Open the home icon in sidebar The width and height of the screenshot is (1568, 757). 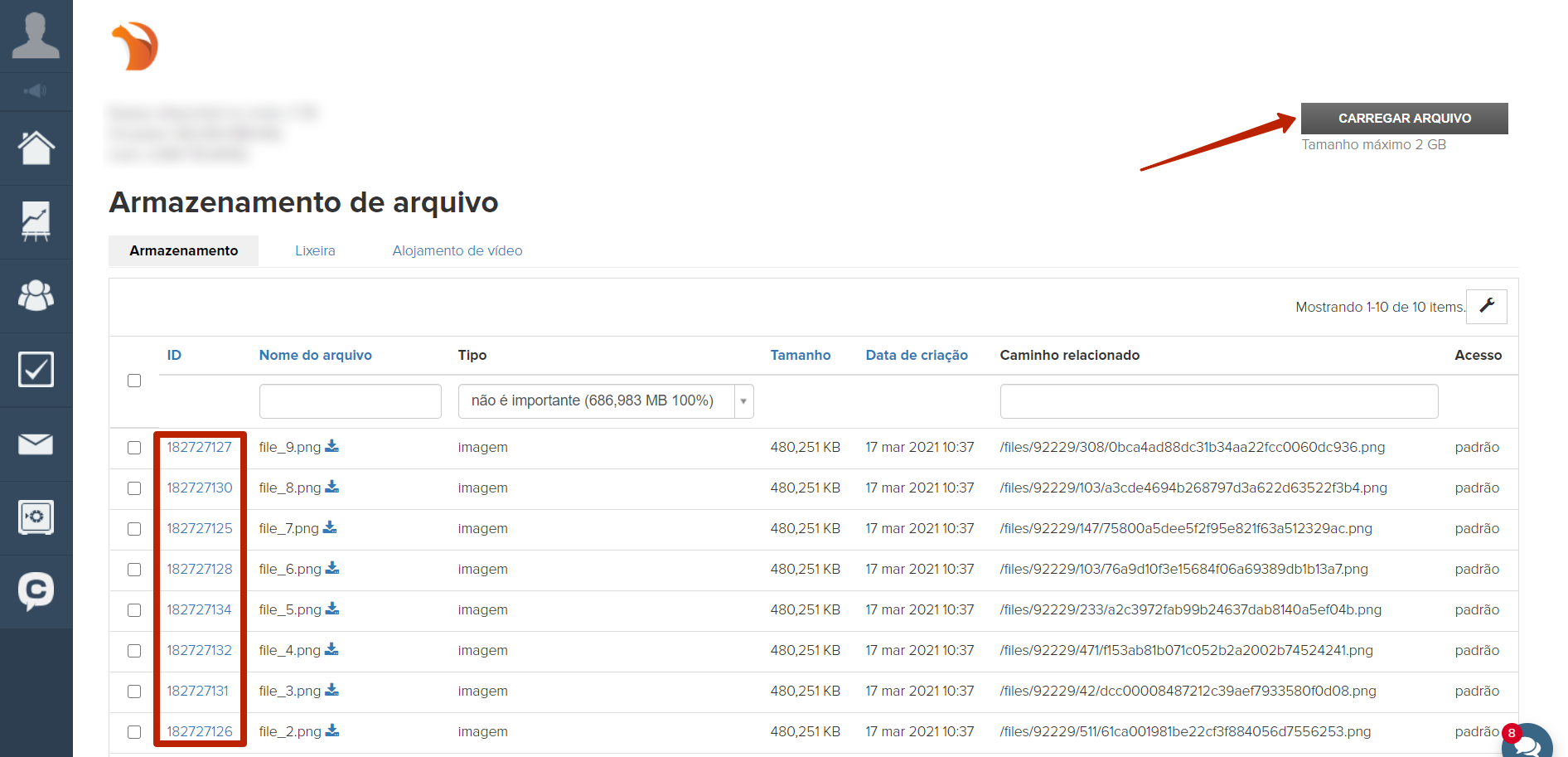click(36, 148)
